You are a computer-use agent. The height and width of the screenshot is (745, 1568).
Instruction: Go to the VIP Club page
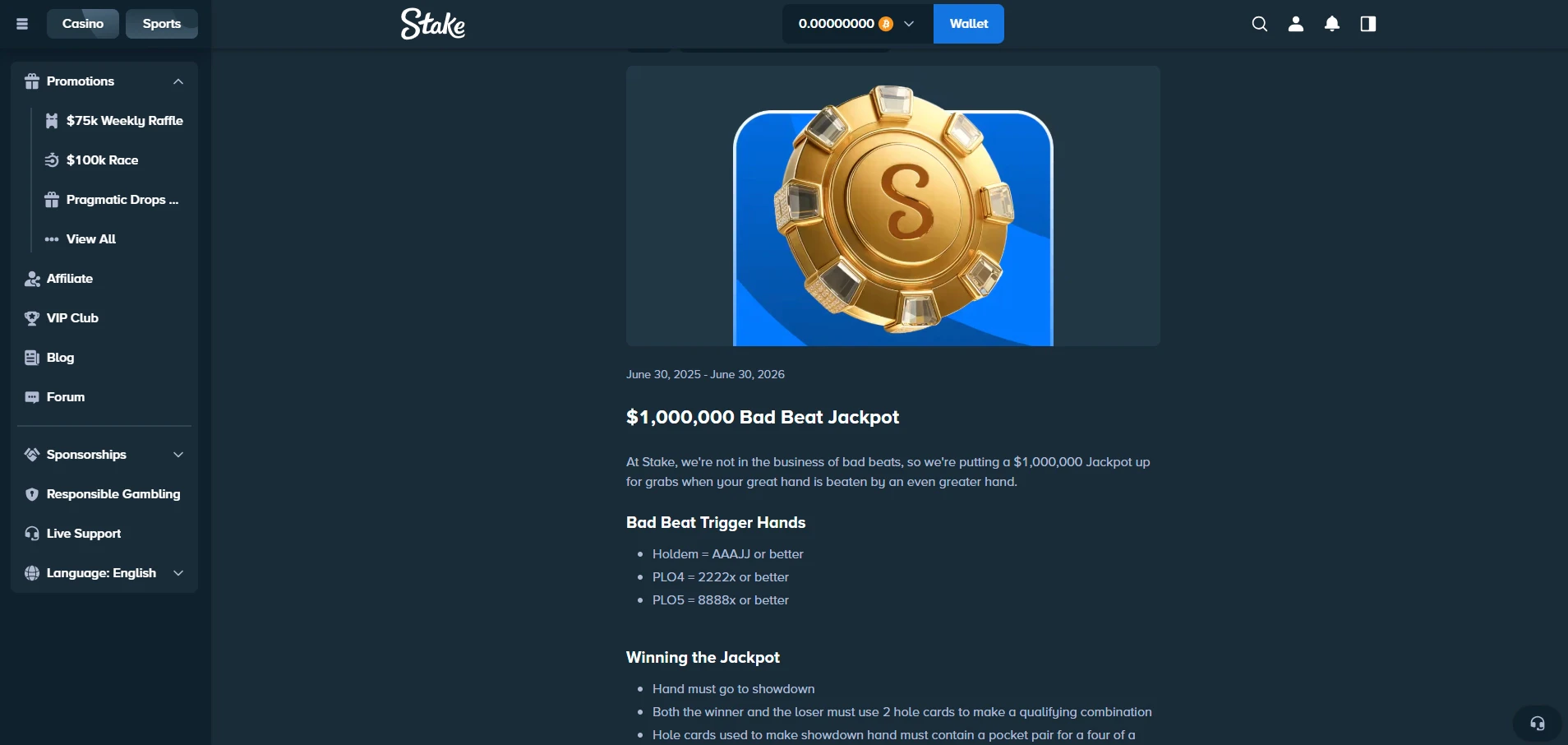[104, 318]
